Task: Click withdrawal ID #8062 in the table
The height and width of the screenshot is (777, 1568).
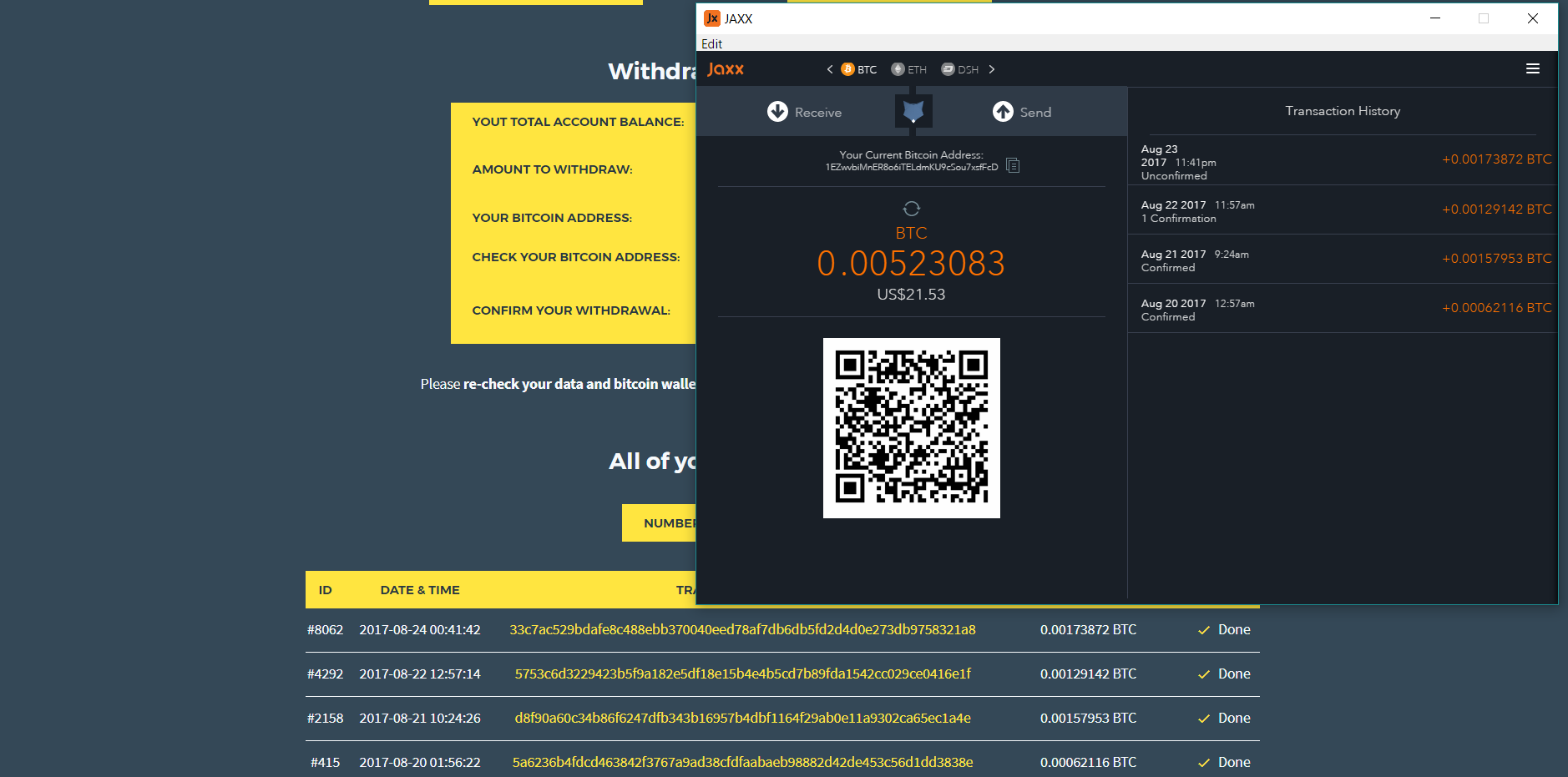Action: (x=325, y=629)
